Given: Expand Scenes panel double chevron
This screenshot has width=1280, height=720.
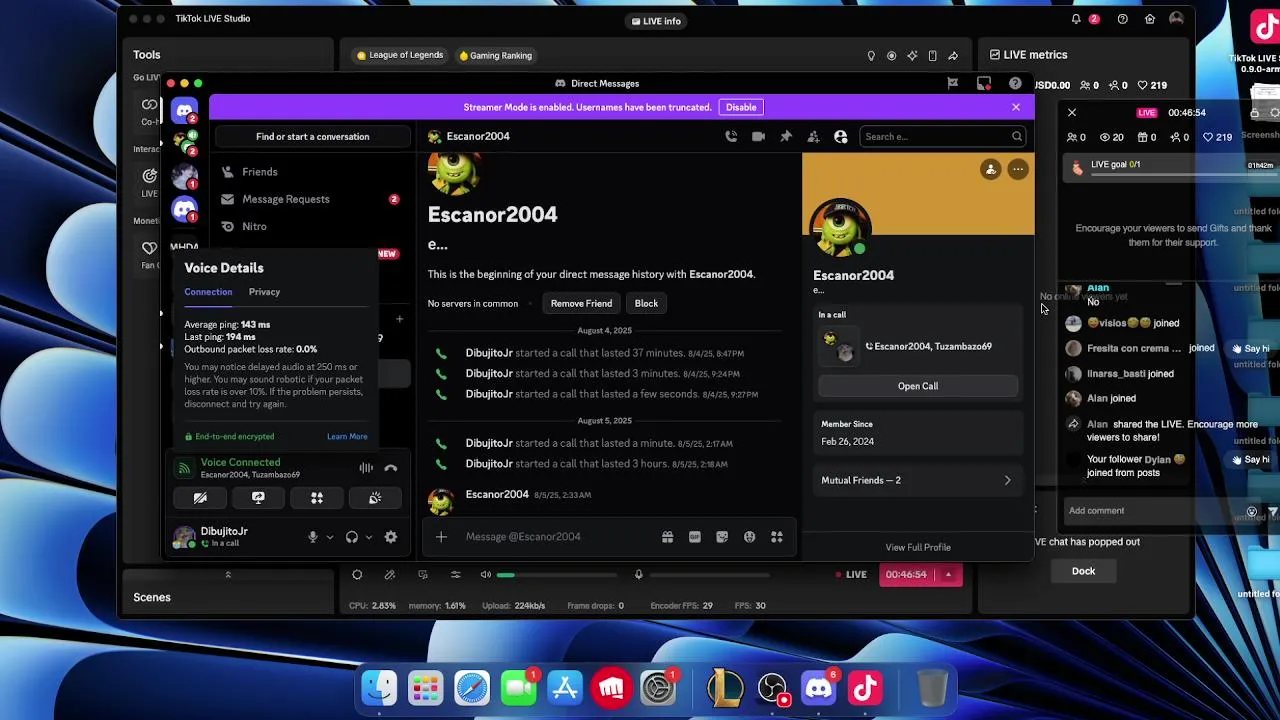Looking at the screenshot, I should pyautogui.click(x=227, y=575).
